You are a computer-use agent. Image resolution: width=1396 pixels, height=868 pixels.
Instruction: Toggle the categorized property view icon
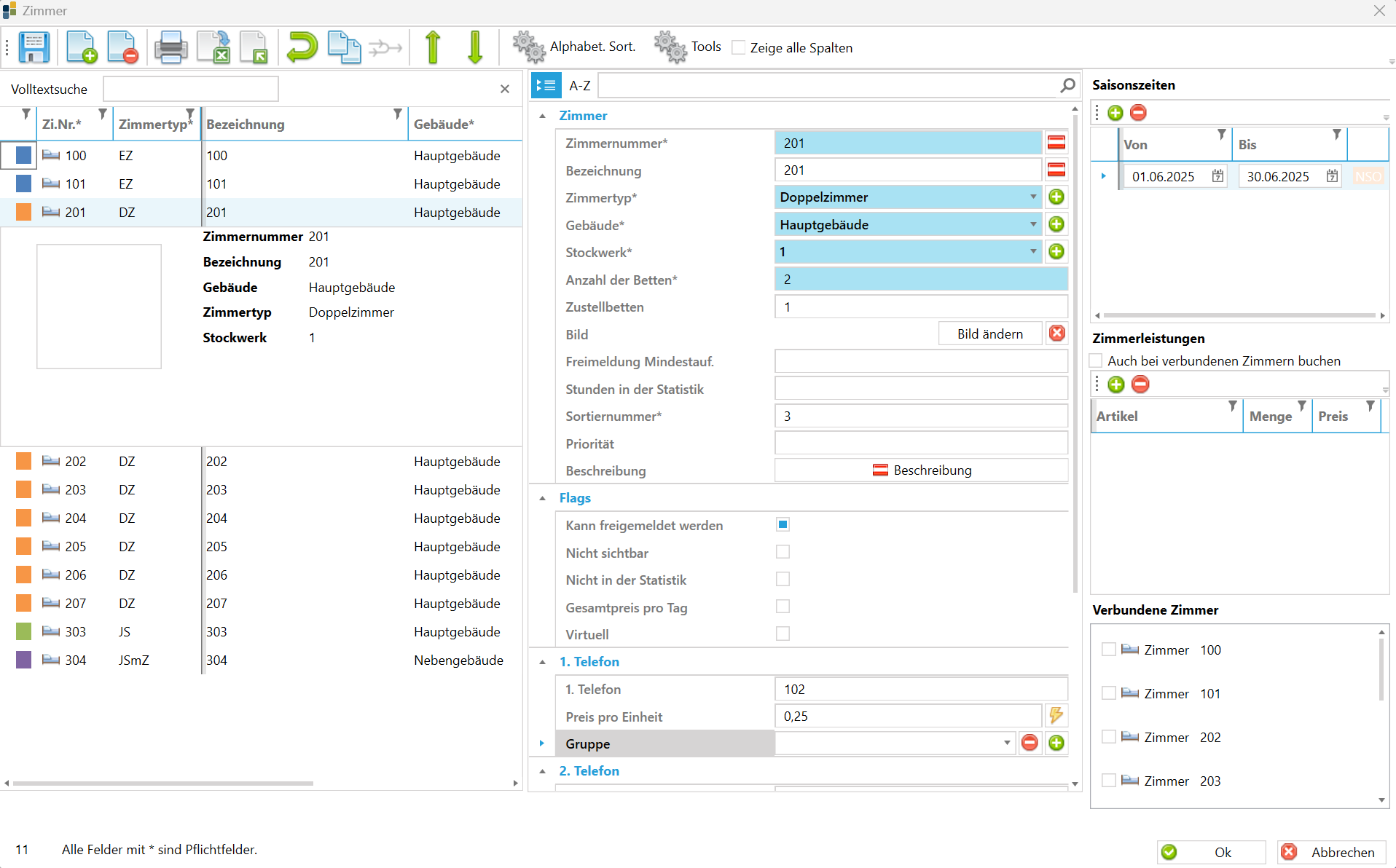(546, 86)
